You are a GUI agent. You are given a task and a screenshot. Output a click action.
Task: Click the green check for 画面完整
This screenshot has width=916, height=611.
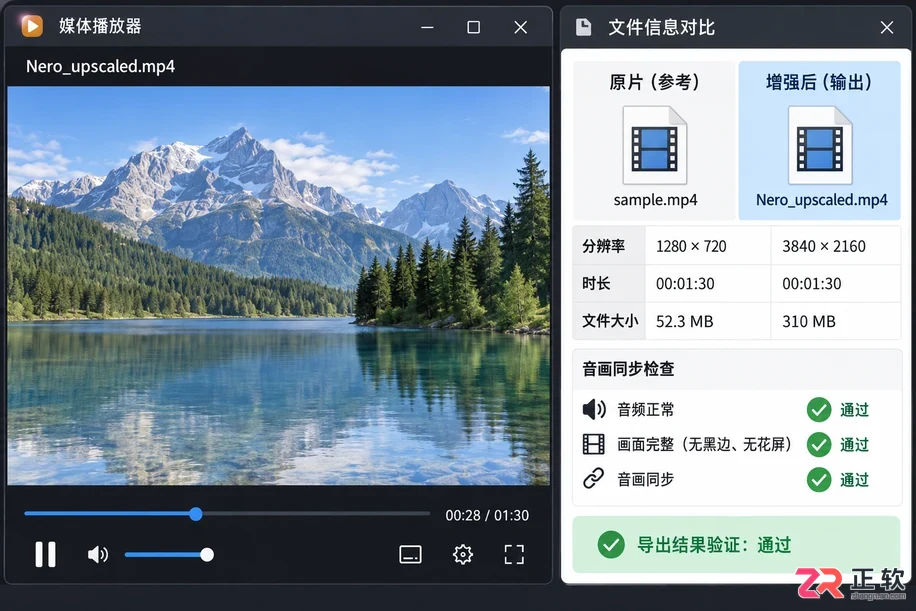819,445
